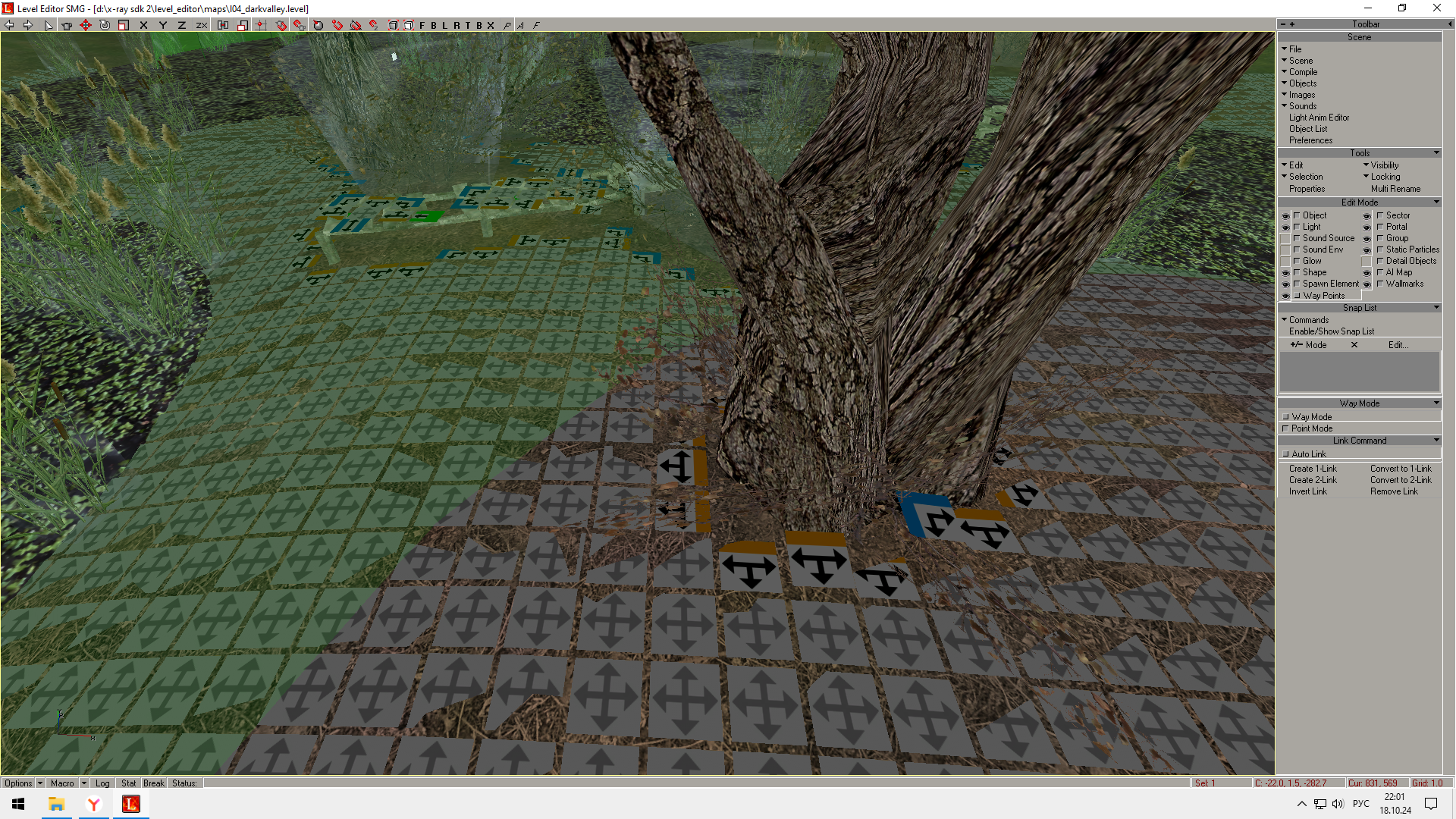This screenshot has height=819, width=1456.
Task: Enable Sound Source edit mode checkbox
Action: coord(1297,238)
